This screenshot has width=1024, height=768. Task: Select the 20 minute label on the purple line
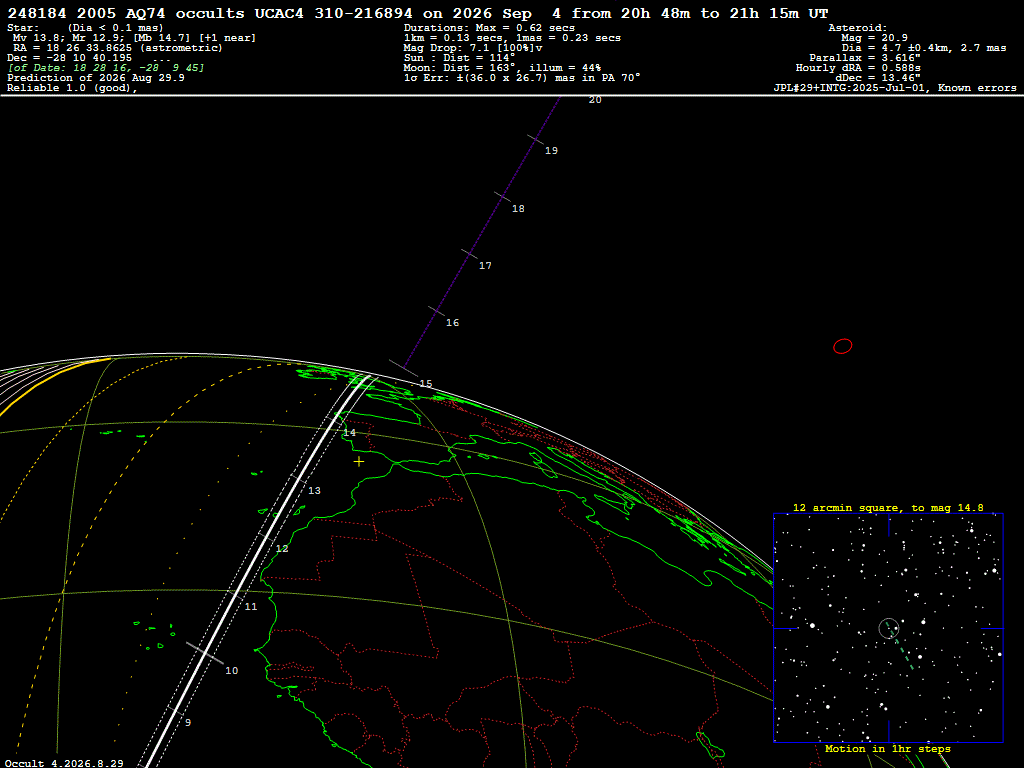click(x=595, y=100)
